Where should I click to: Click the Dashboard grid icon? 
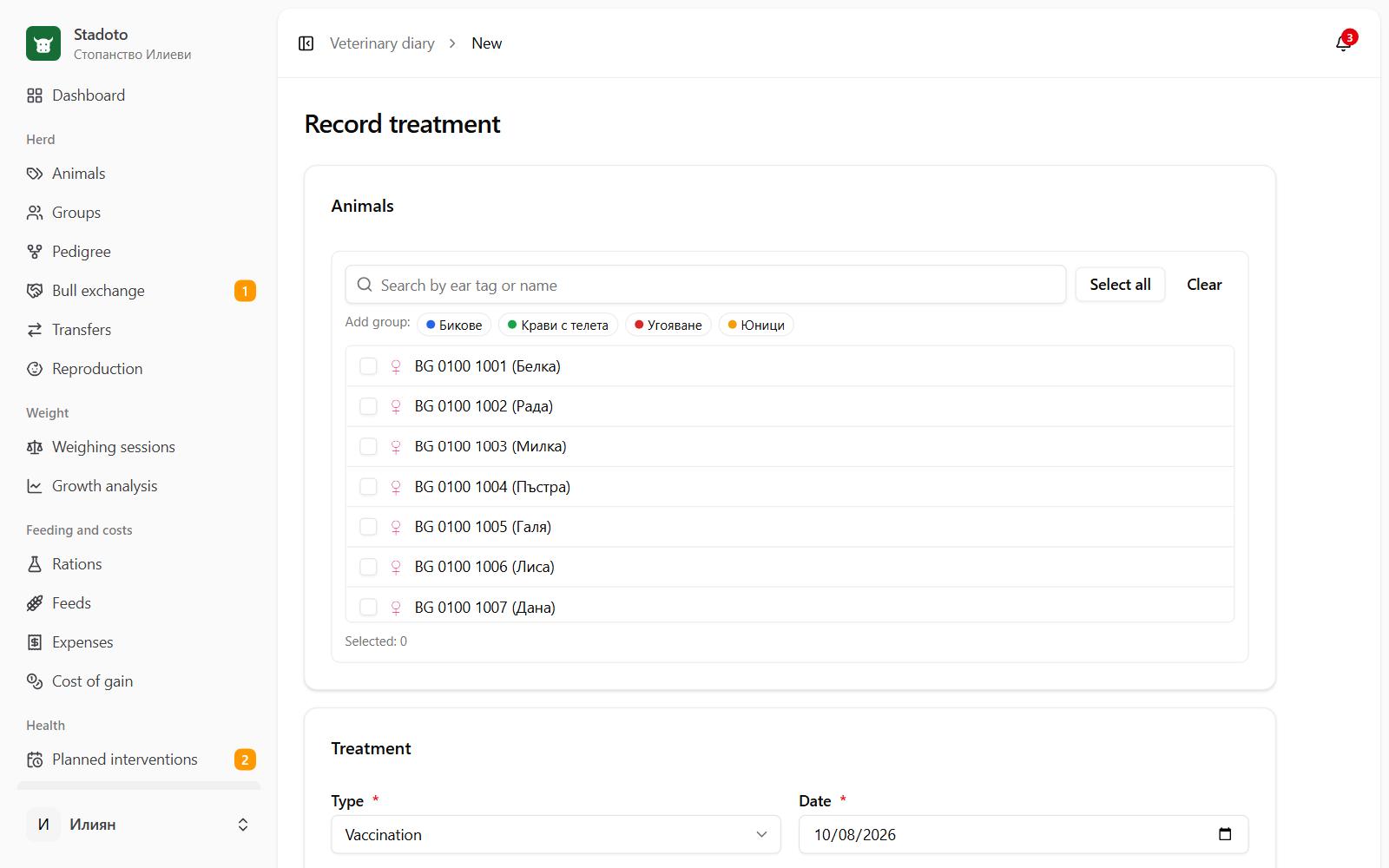coord(35,95)
